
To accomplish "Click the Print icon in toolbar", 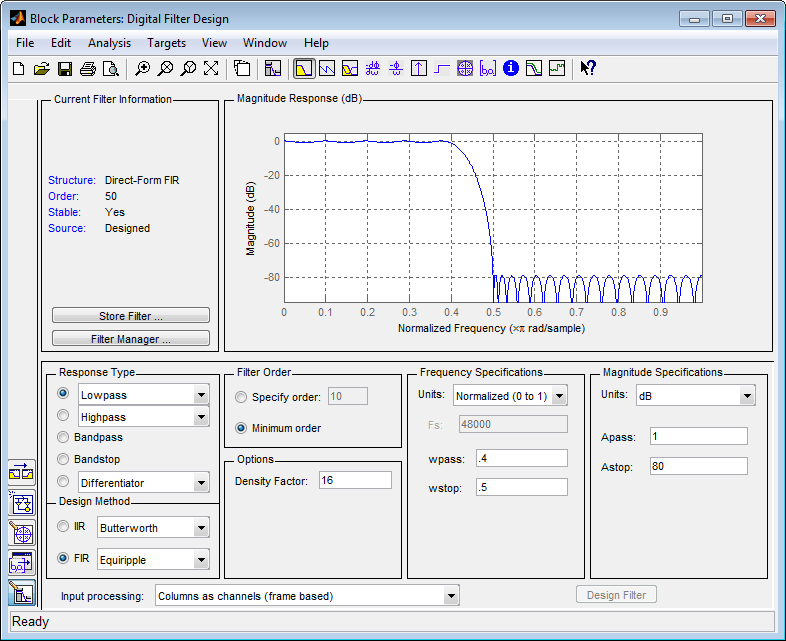I will click(x=87, y=69).
